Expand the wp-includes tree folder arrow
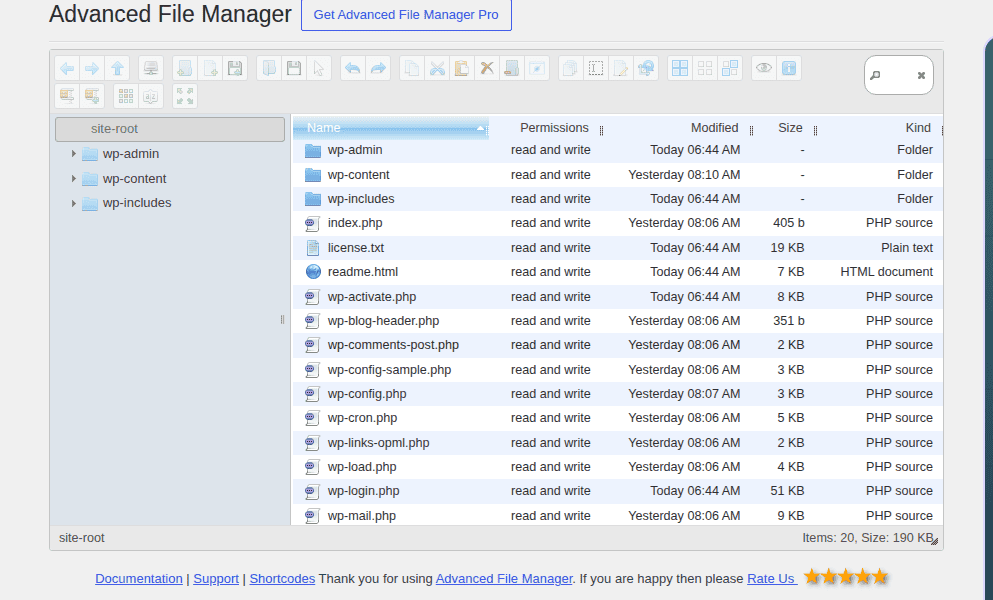The image size is (993, 600). [x=73, y=203]
